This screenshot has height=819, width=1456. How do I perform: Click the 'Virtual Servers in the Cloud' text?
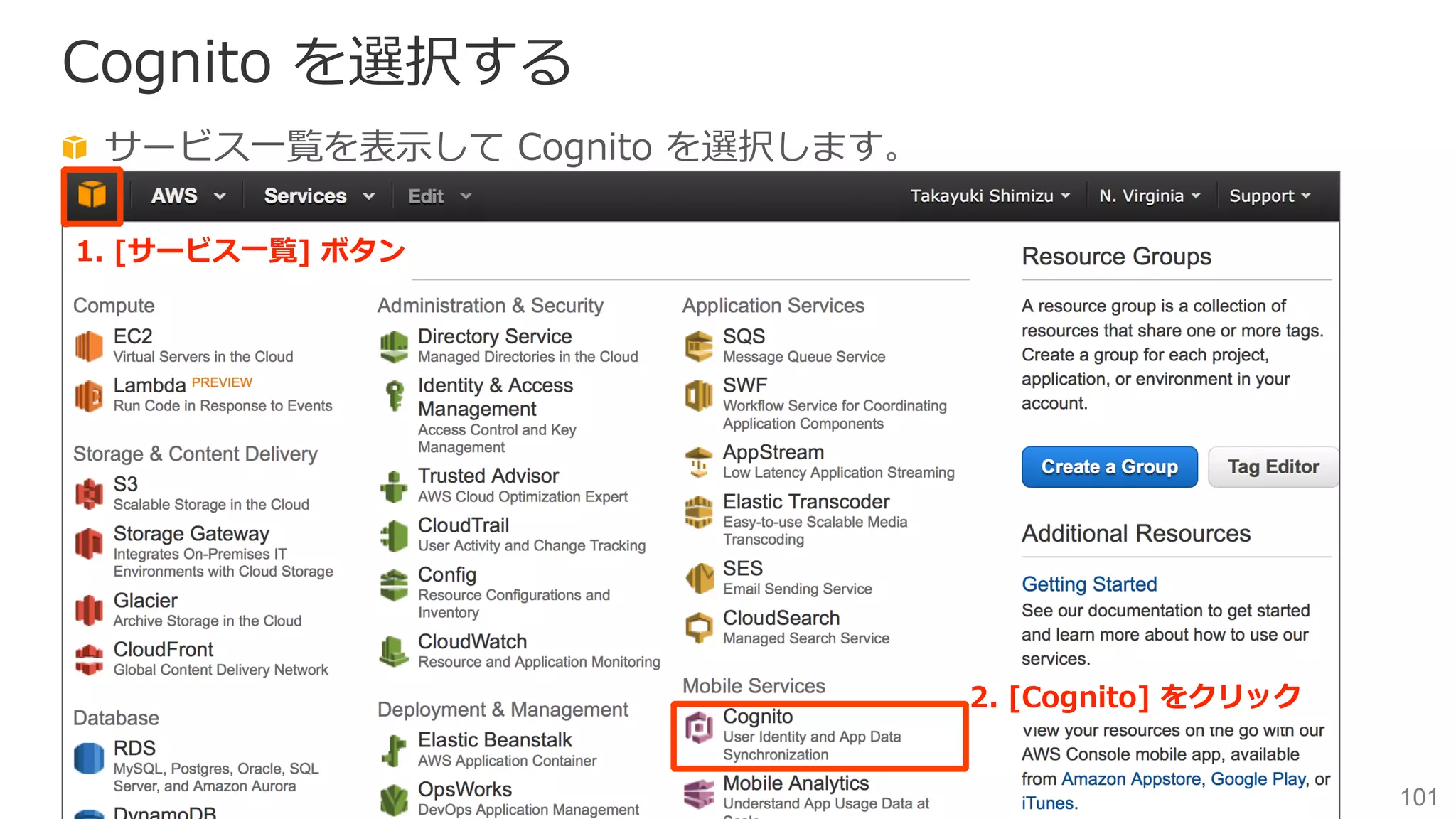[203, 357]
